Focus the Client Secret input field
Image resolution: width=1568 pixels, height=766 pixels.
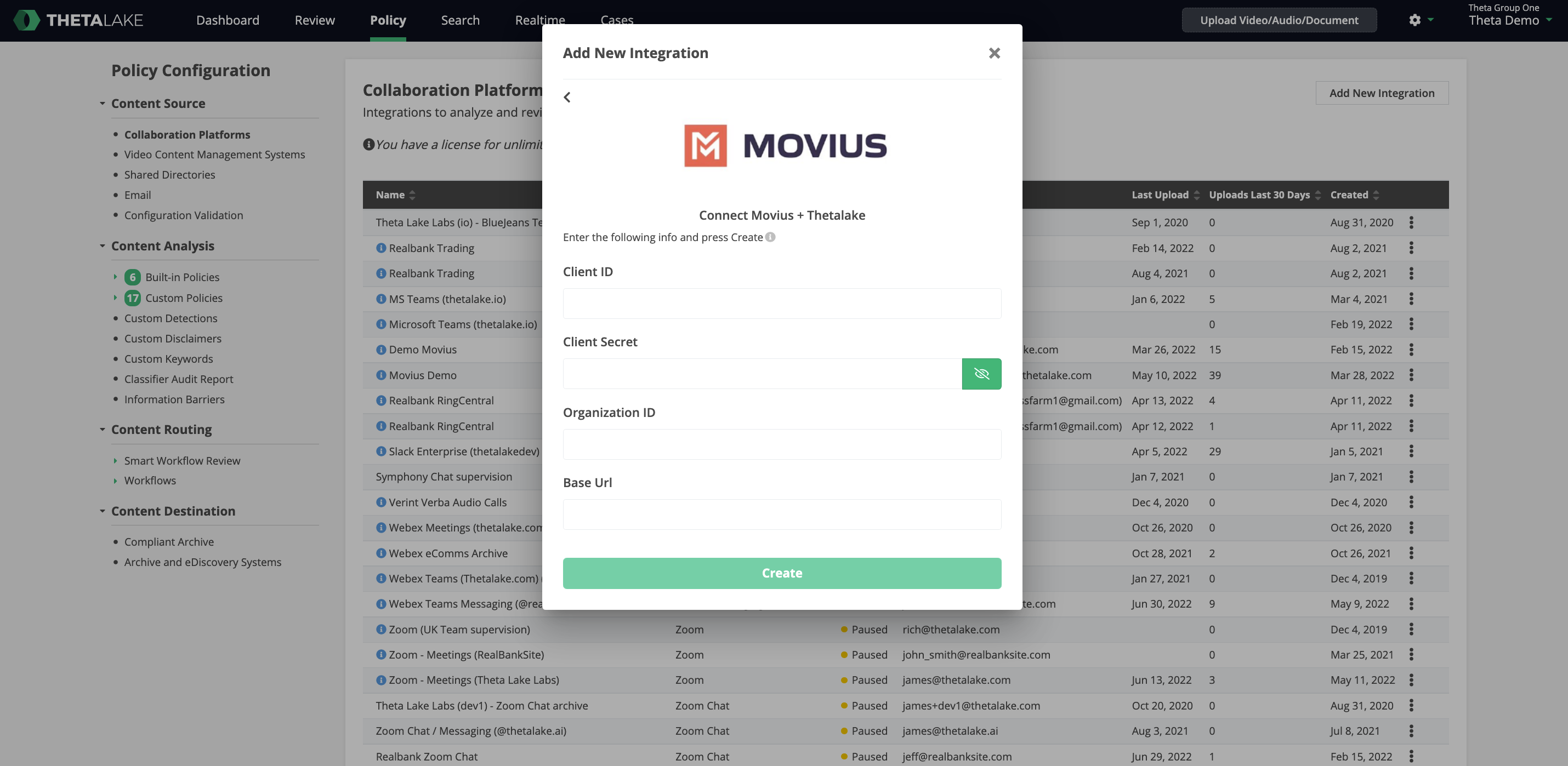tap(762, 374)
